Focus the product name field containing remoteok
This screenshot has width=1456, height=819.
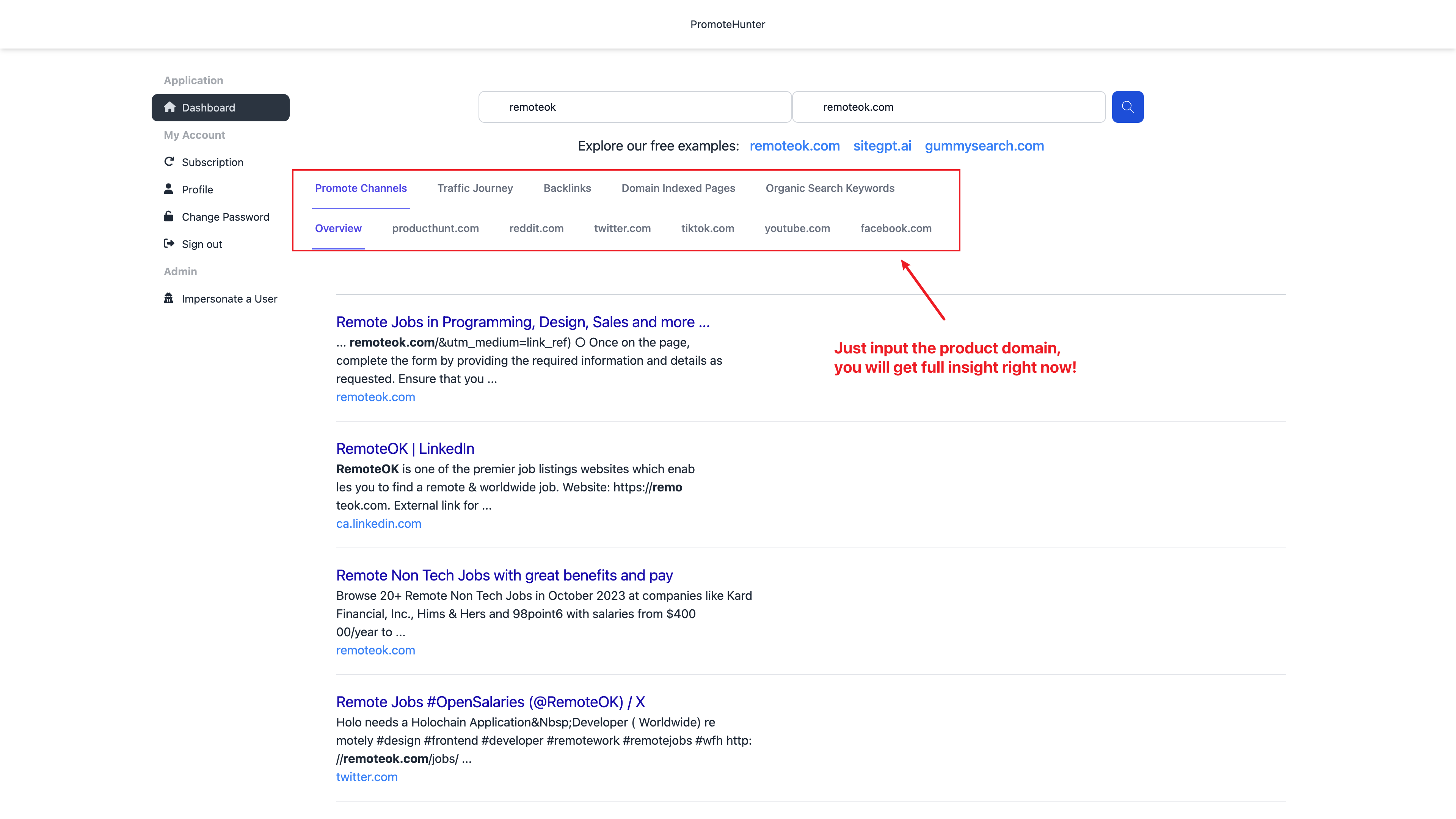[x=634, y=107]
